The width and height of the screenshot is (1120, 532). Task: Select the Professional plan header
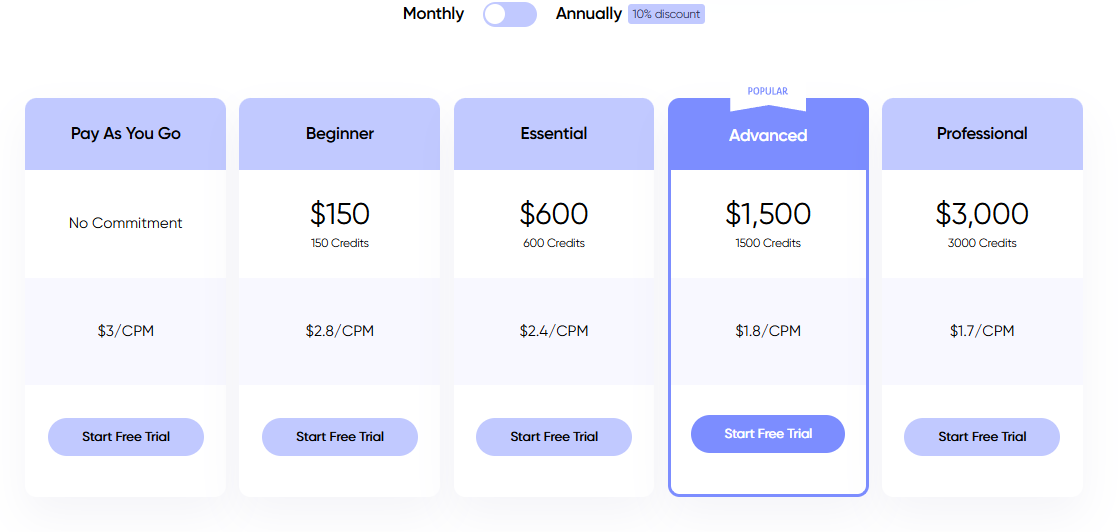pos(982,134)
